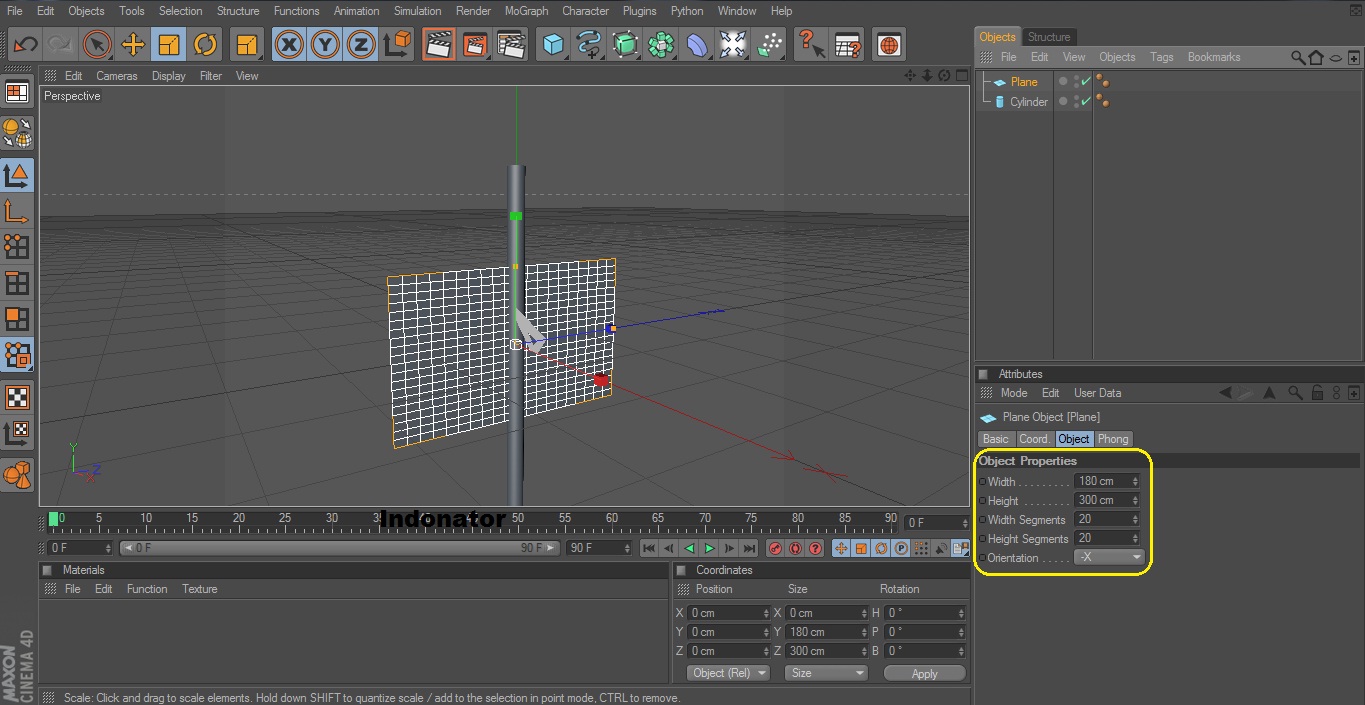Screen dimensions: 1365x705
Task: Select the Points mode icon in left sidebar
Action: (x=17, y=247)
